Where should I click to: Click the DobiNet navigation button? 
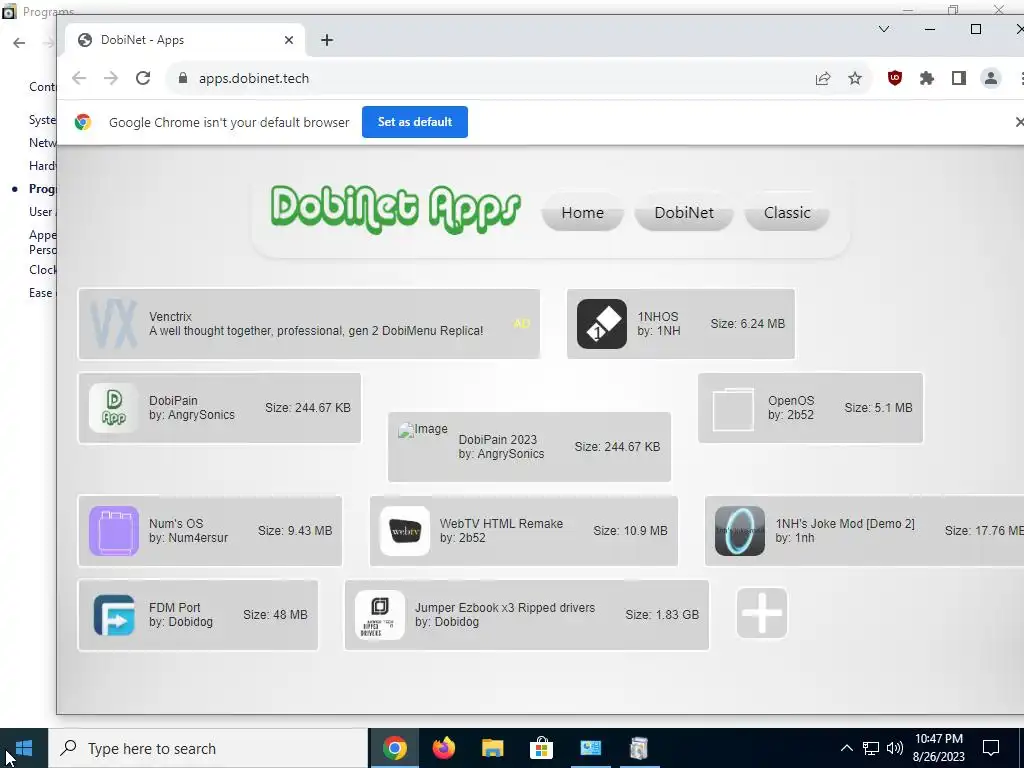pyautogui.click(x=684, y=213)
